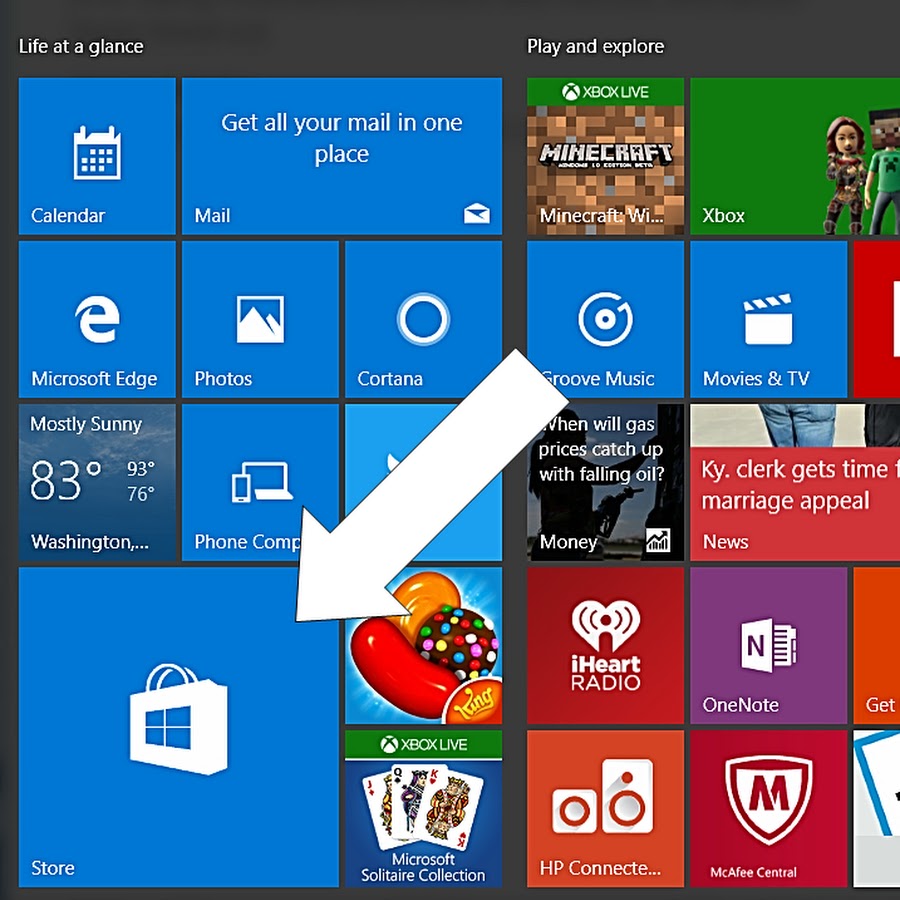
Task: Open the Mail tile
Action: (x=342, y=156)
